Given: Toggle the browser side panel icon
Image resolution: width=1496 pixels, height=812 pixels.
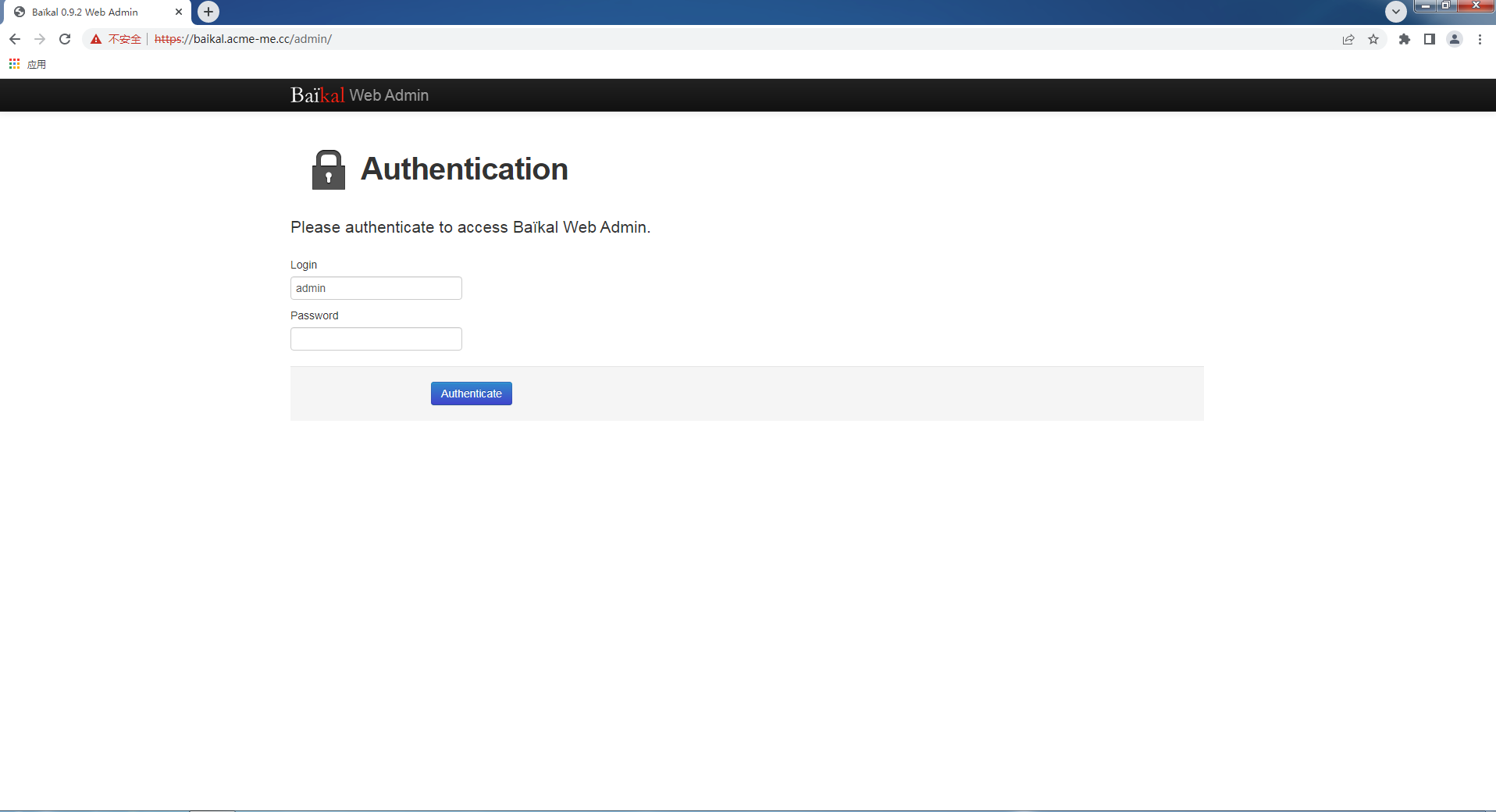Looking at the screenshot, I should [x=1430, y=39].
